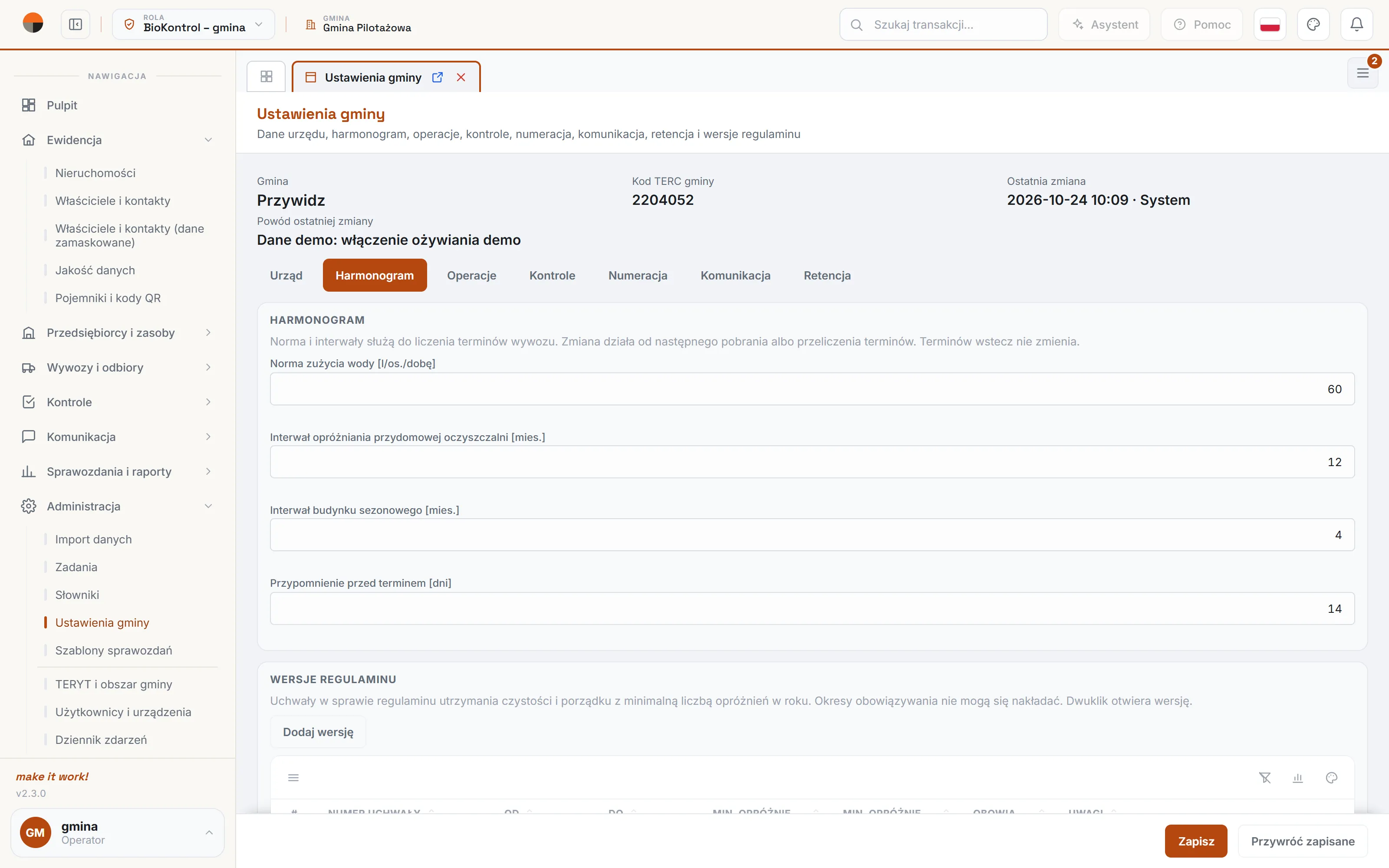Open Ustawienia gminy tab in new window

click(x=438, y=78)
